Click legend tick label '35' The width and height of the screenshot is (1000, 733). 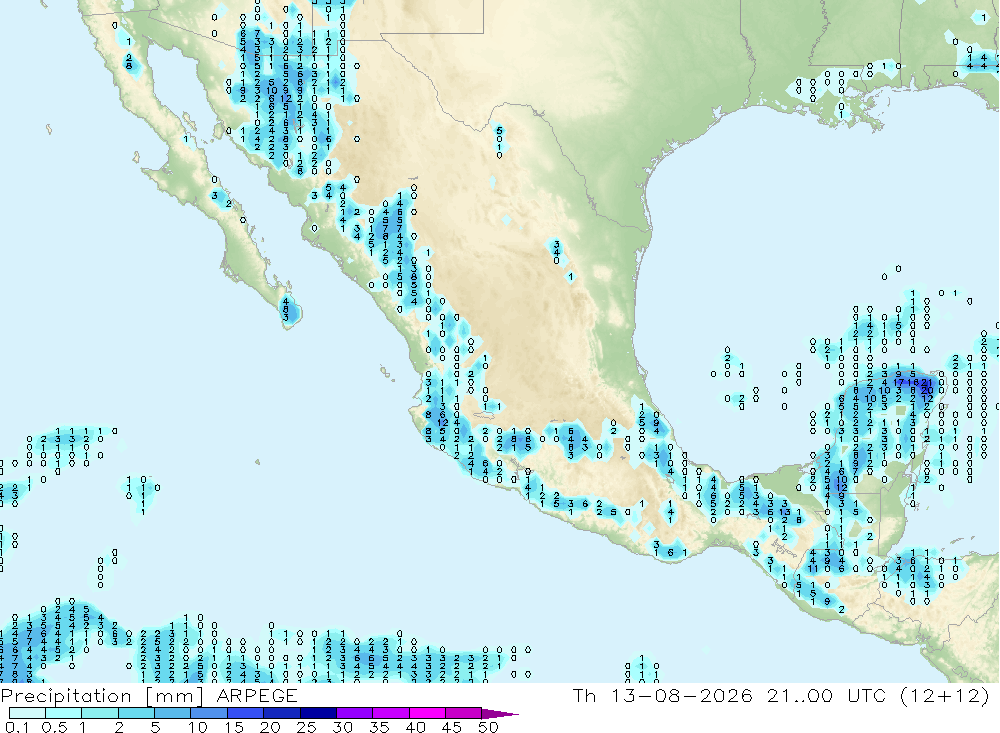(379, 727)
